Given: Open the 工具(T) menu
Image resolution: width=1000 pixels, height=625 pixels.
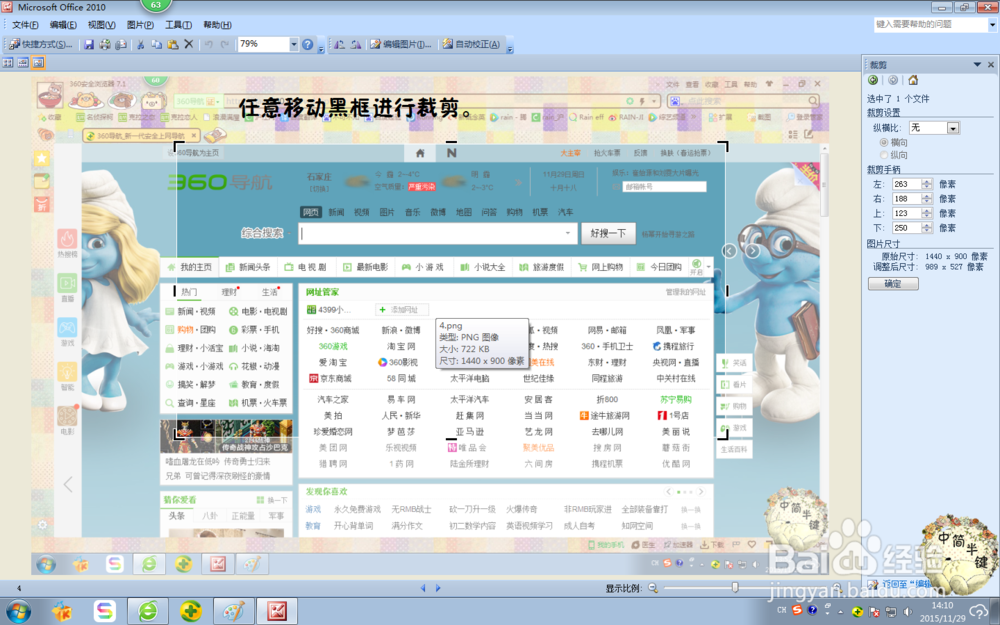Looking at the screenshot, I should (x=178, y=25).
